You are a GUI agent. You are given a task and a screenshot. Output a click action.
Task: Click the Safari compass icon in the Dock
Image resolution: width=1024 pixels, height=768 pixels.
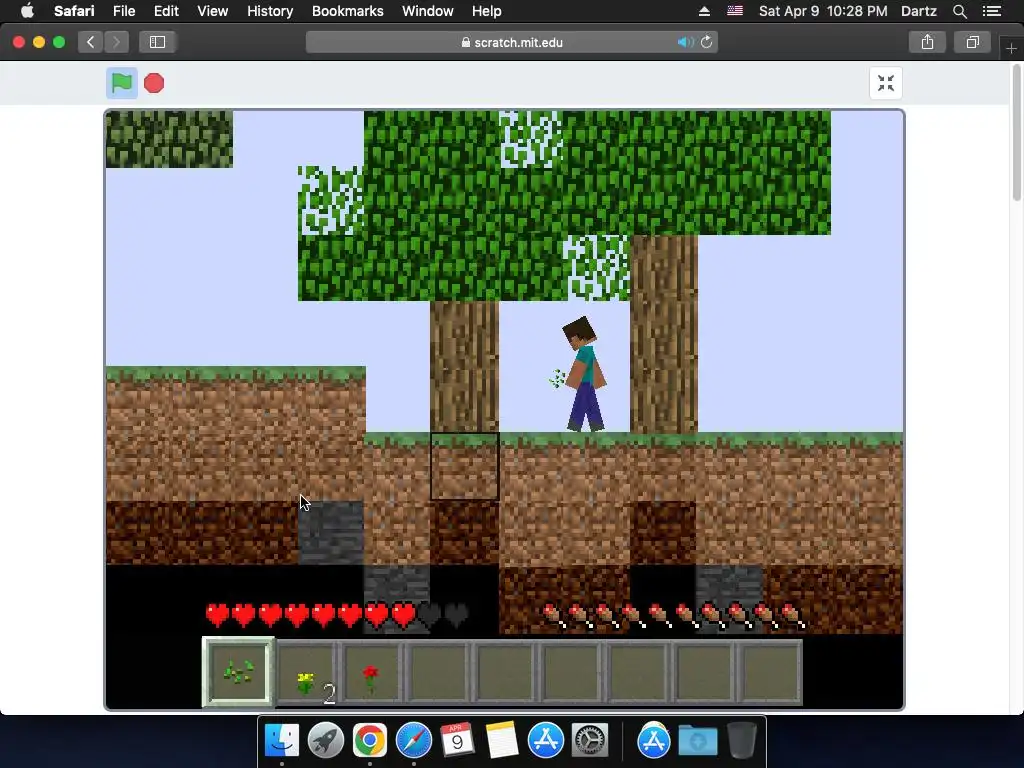click(x=413, y=741)
